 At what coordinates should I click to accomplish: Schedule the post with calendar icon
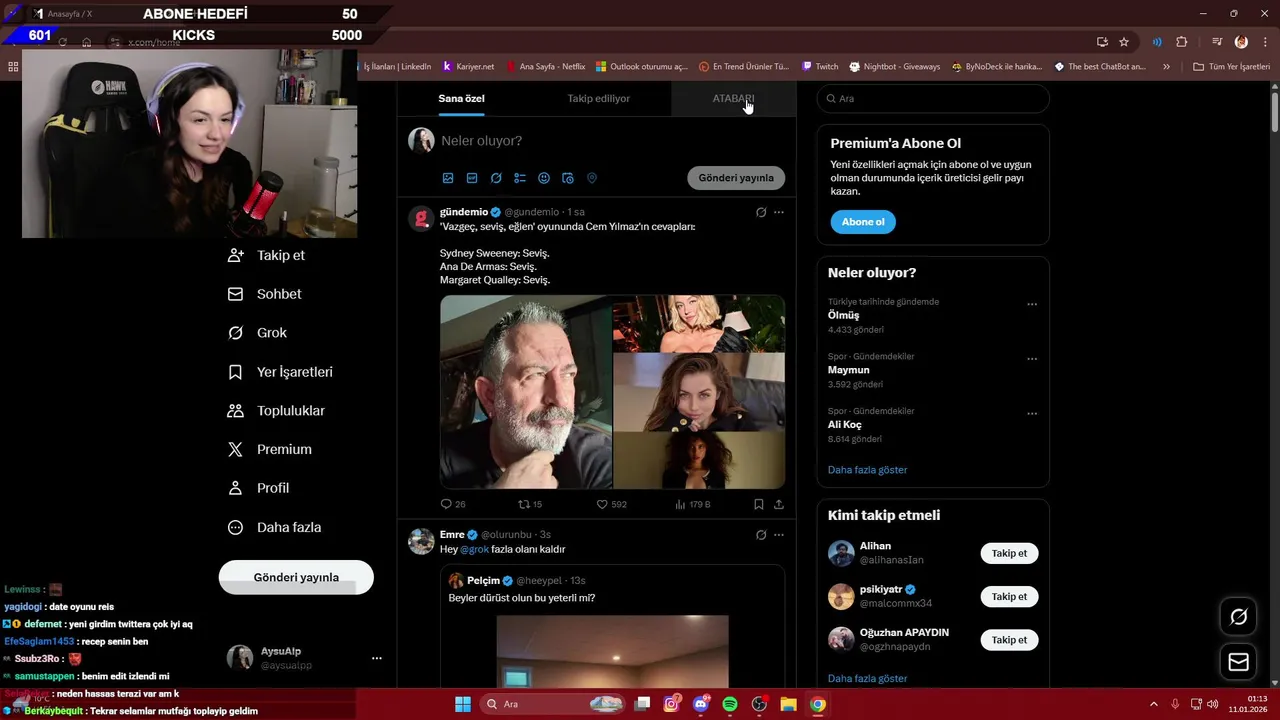click(568, 178)
